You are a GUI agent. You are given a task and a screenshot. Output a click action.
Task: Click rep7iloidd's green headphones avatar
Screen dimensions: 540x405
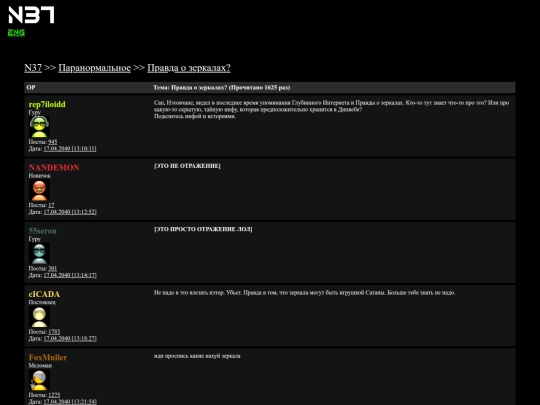click(39, 126)
